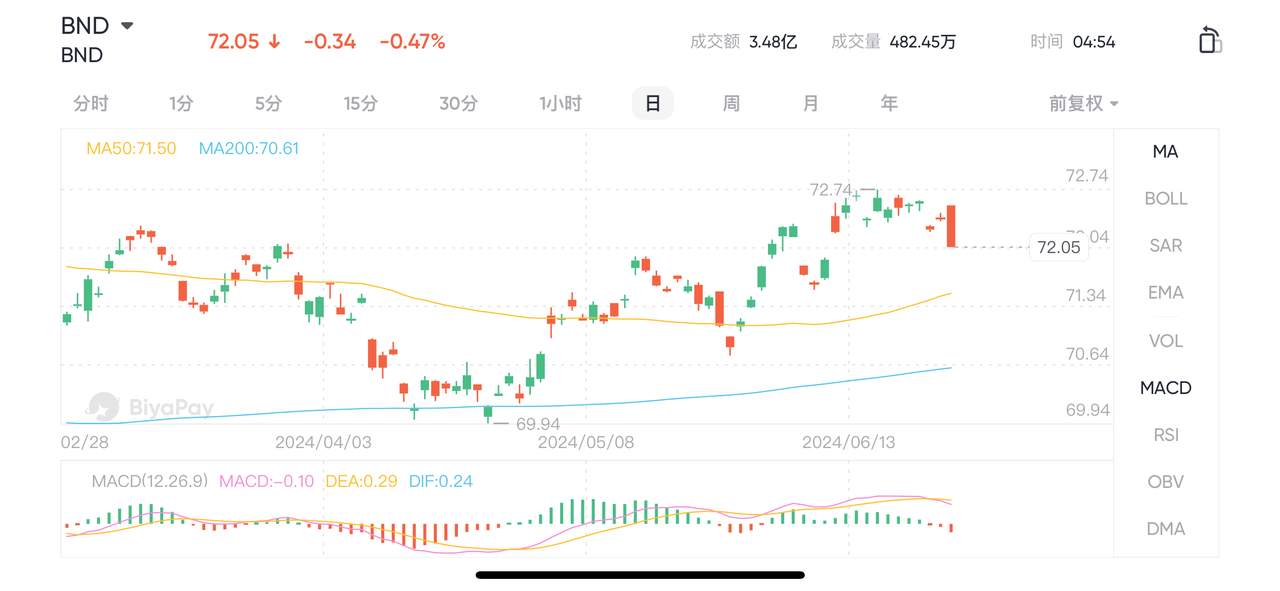Switch to the 1小时 timeframe
Image resolution: width=1280 pixels, height=591 pixels.
(560, 103)
